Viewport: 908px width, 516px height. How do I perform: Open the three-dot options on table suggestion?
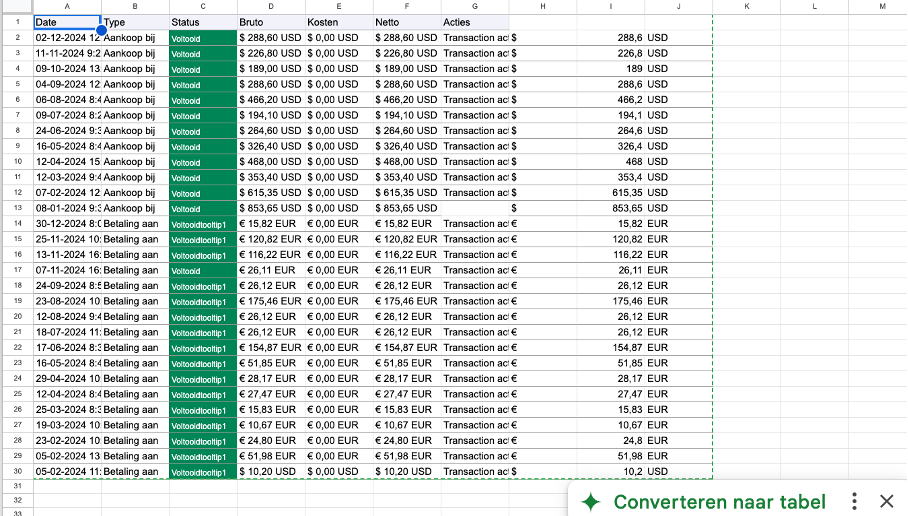[x=854, y=502]
